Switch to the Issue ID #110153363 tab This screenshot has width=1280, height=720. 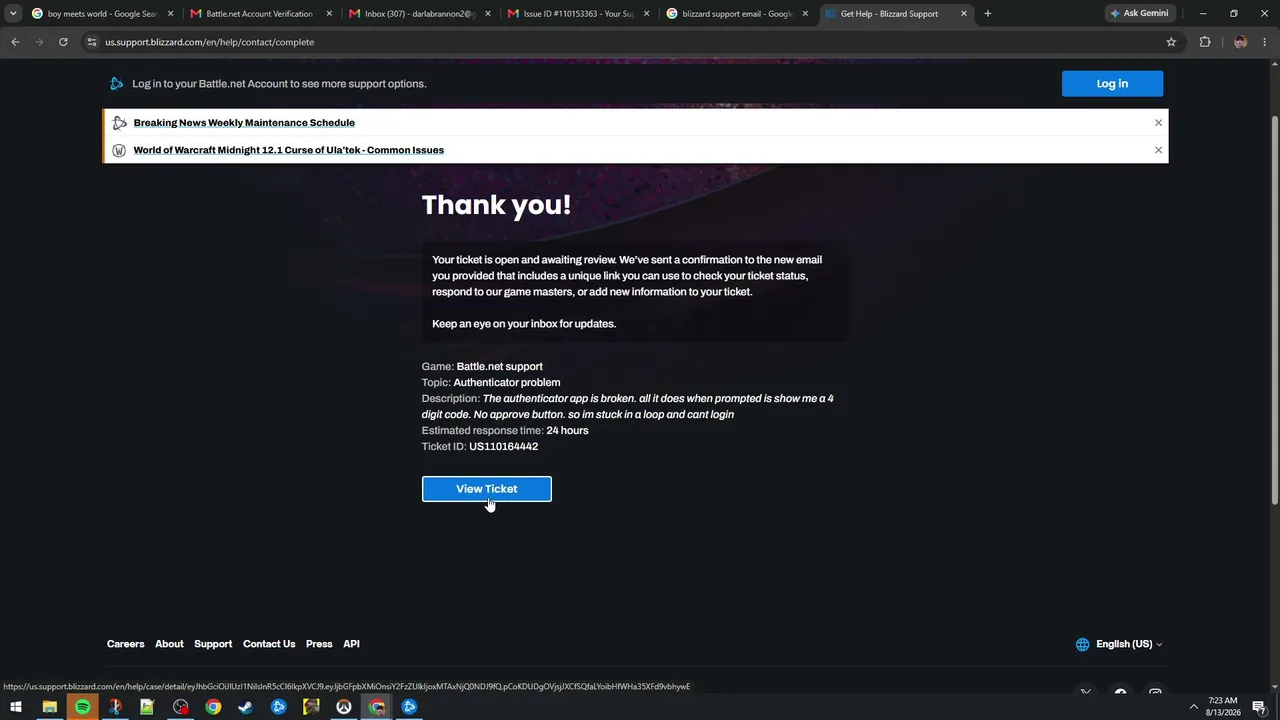[579, 14]
